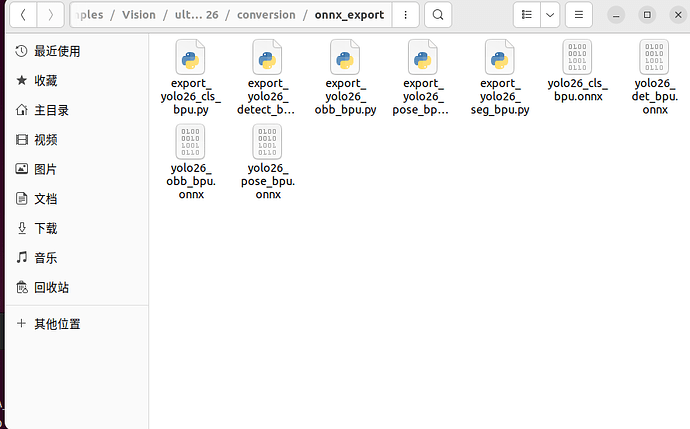Click the file name text export_yolo26_obb_bpu.py
Screen dimensions: 690x429
click(345, 96)
